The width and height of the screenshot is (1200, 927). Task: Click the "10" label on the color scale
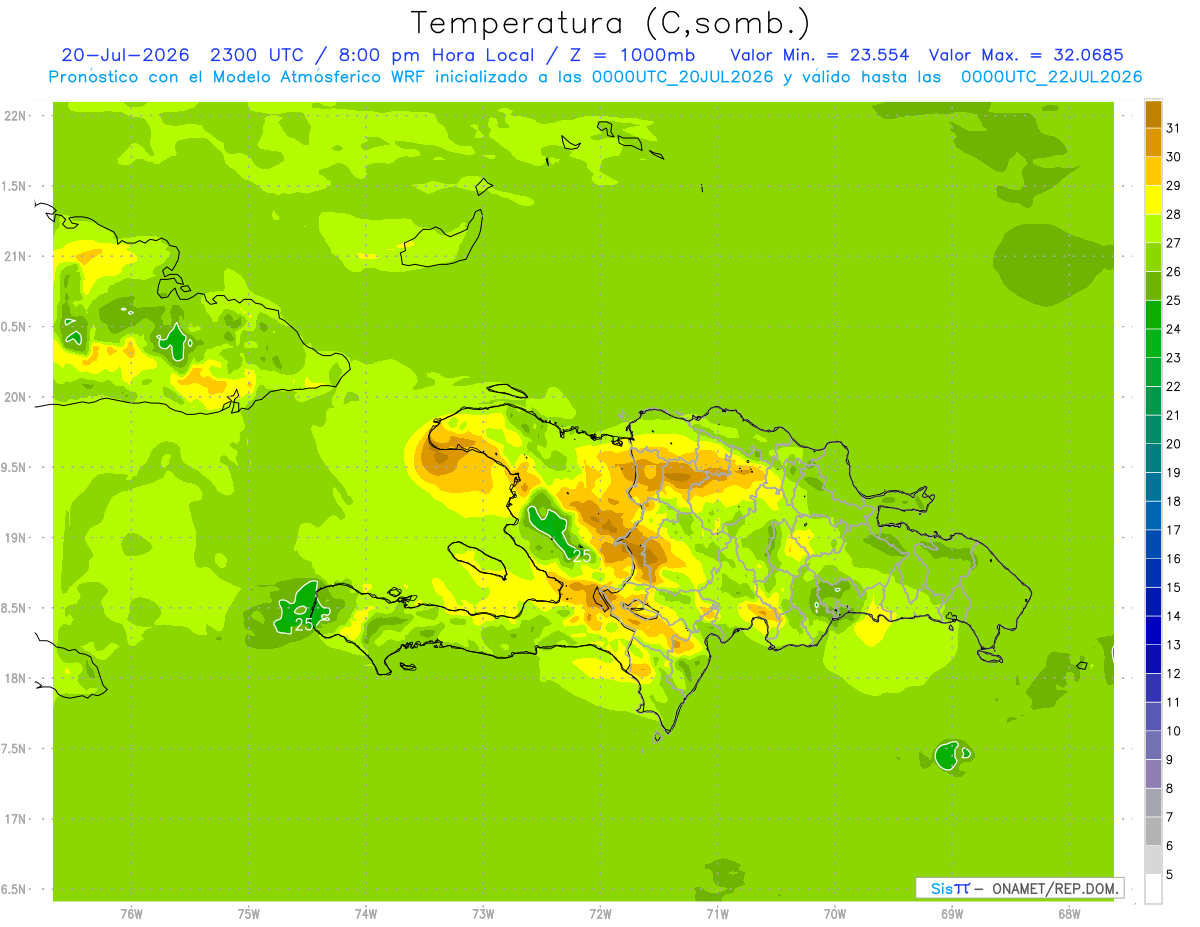point(1174,731)
